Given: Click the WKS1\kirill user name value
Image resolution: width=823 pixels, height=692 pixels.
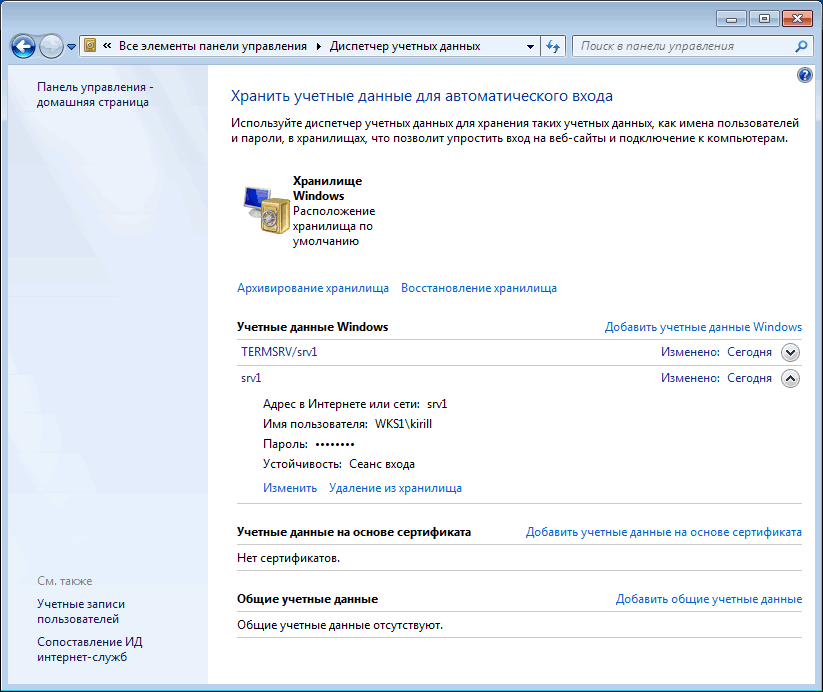Looking at the screenshot, I should (x=403, y=424).
